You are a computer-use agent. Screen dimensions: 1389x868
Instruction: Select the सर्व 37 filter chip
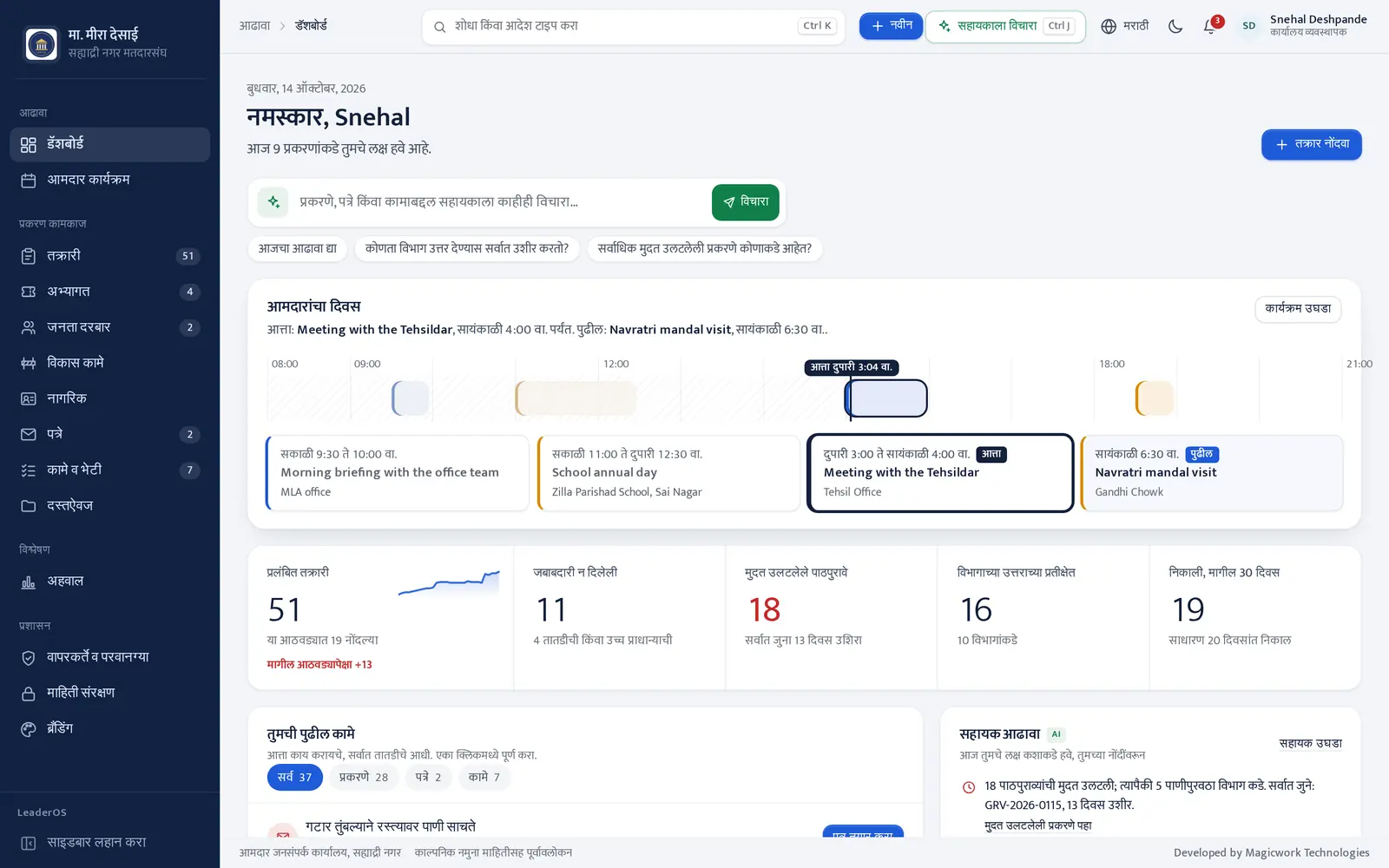295,778
